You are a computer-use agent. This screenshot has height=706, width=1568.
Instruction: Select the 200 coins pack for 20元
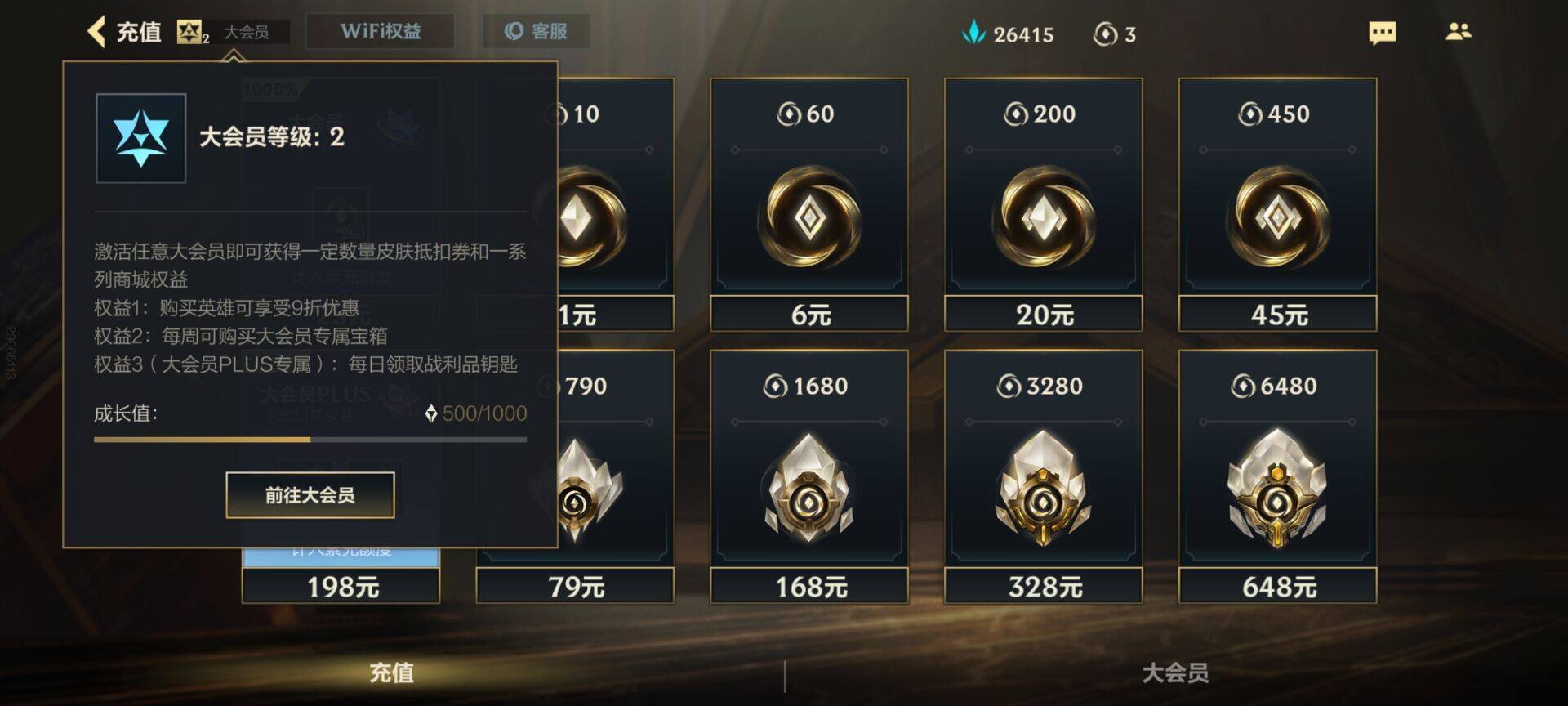[x=1043, y=204]
